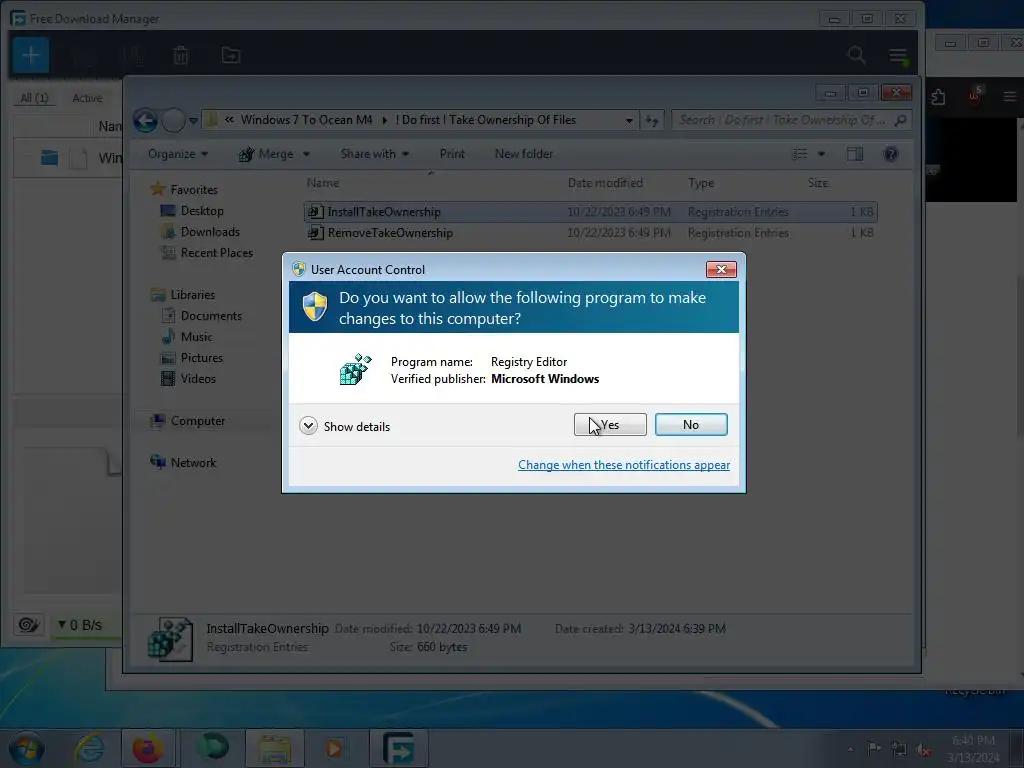Click the Explorer Back navigation arrow
The width and height of the screenshot is (1024, 768).
[146, 120]
